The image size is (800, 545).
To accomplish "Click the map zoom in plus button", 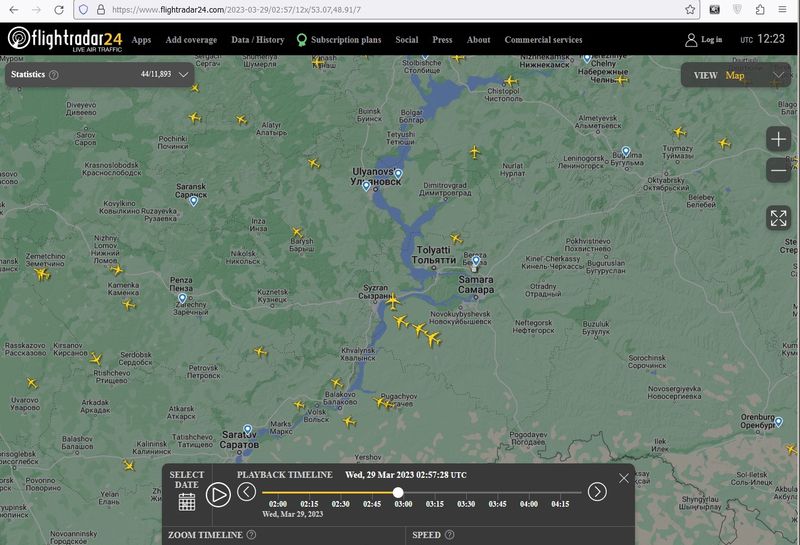I will [778, 139].
